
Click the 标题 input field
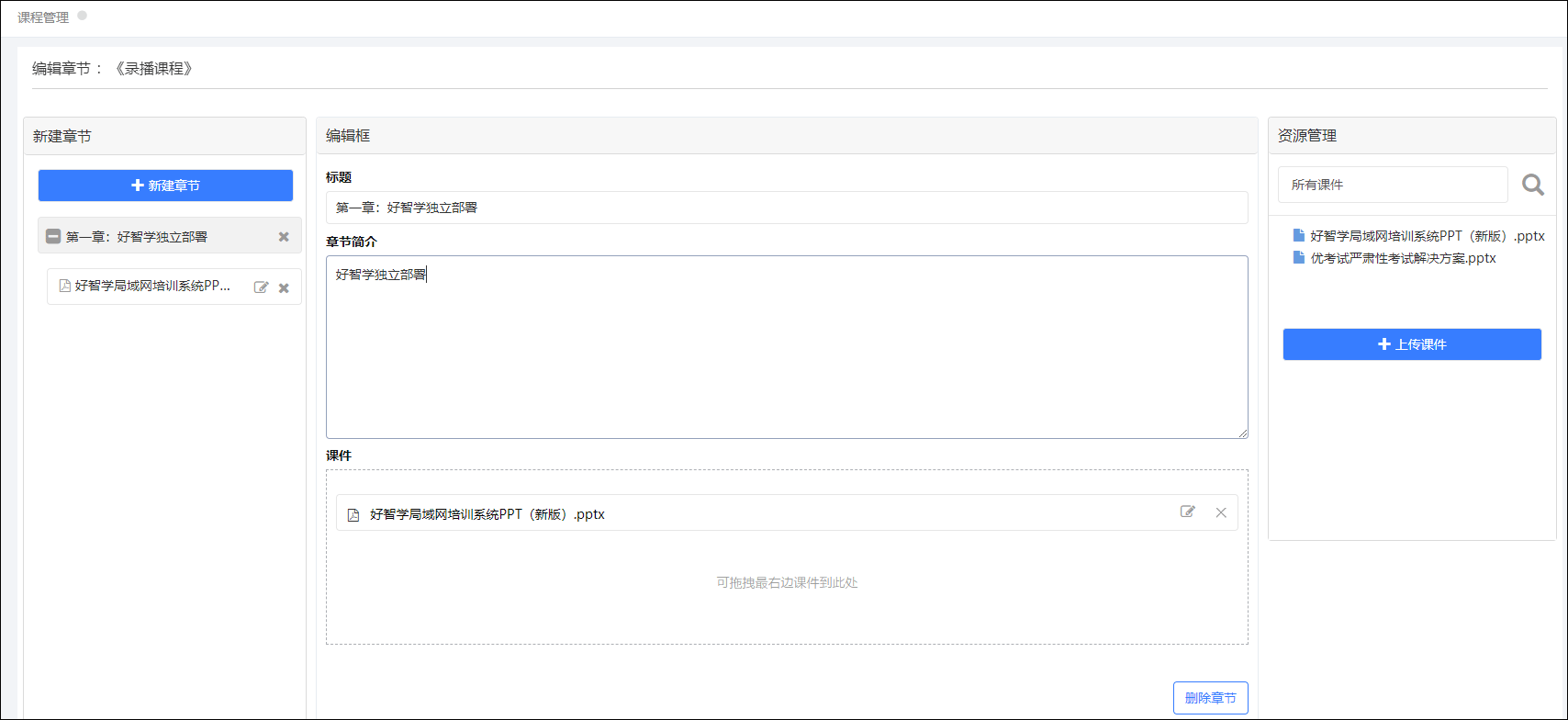coord(786,208)
